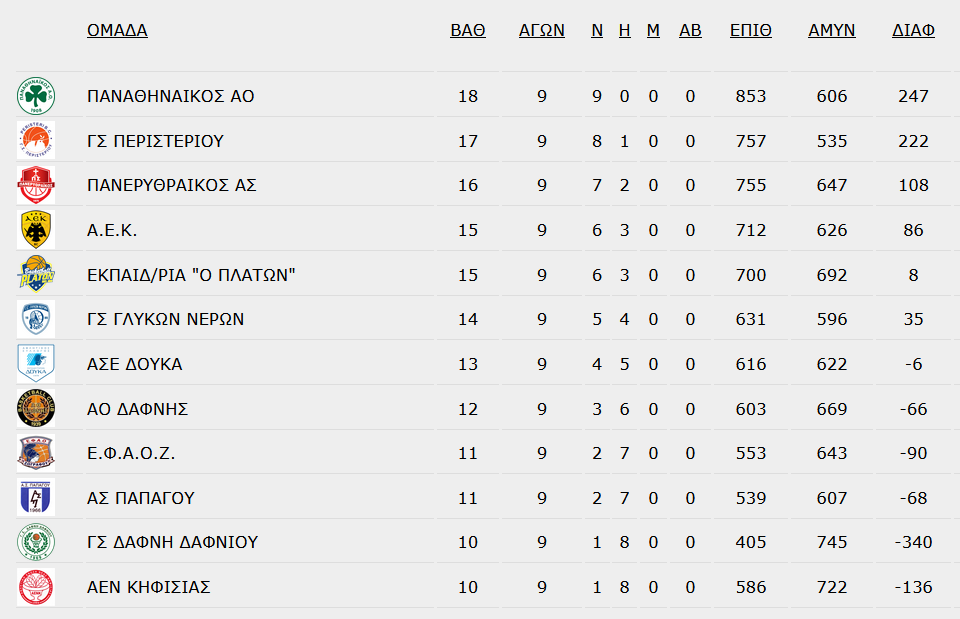Click the Panerythraikos red shield logo
Screen dimensions: 960x619
[36, 185]
